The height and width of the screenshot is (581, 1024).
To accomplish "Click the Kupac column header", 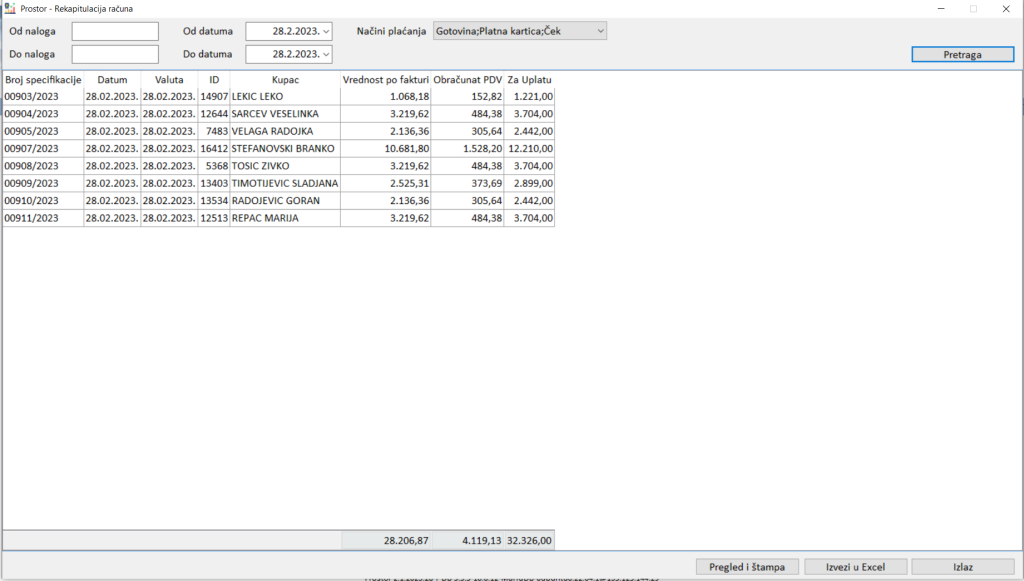I will click(x=285, y=79).
